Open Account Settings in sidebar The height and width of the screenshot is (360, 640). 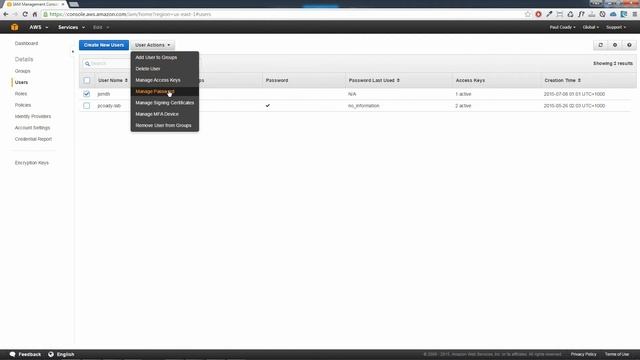(32, 128)
